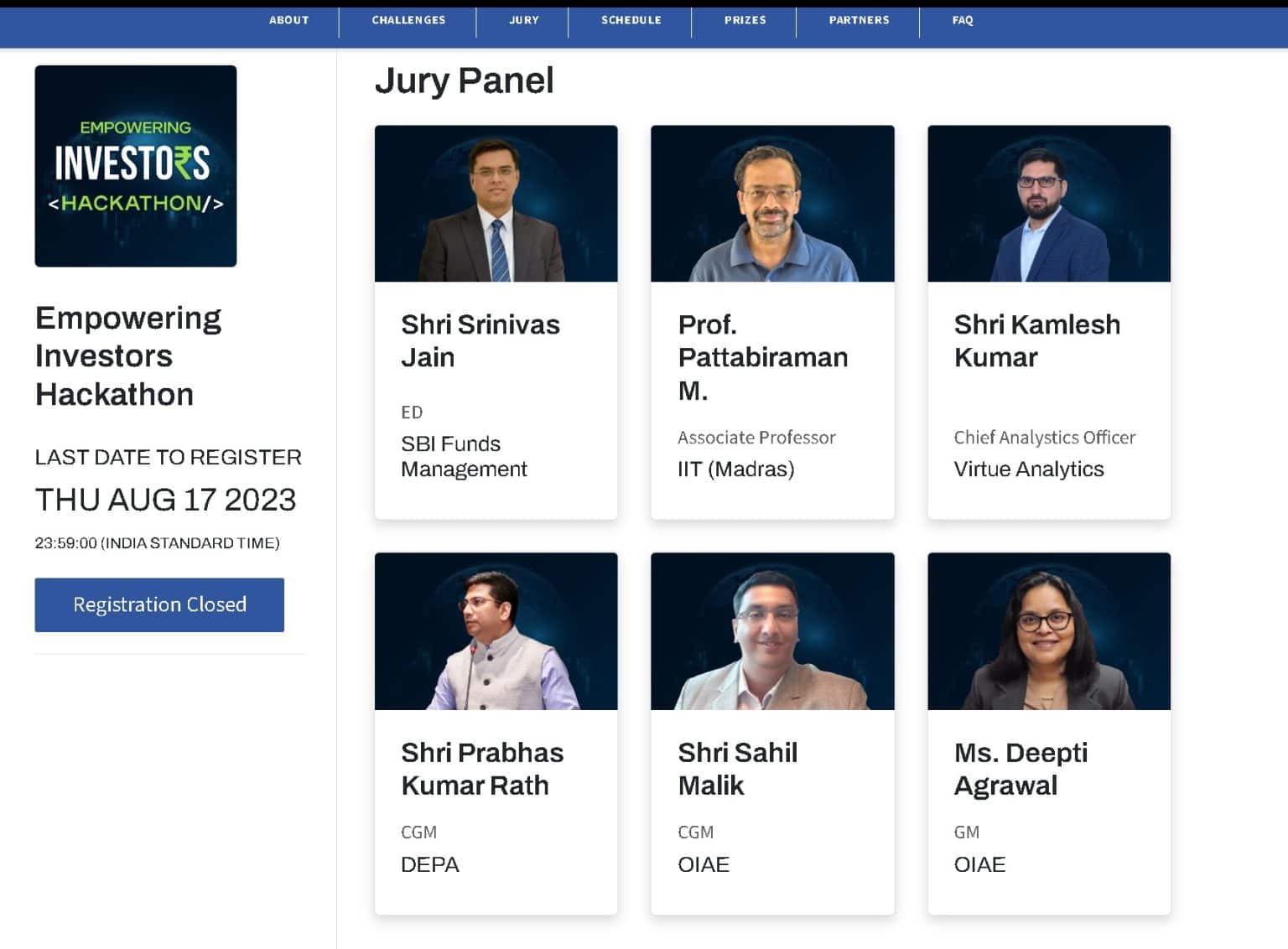Open the photo on Shri Sahil Malik's card
The height and width of the screenshot is (949, 1288).
coord(771,631)
